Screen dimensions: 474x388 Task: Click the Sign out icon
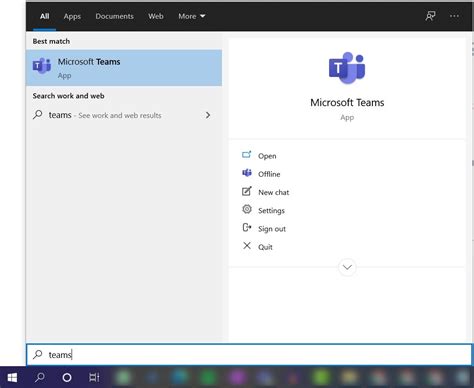pos(247,228)
